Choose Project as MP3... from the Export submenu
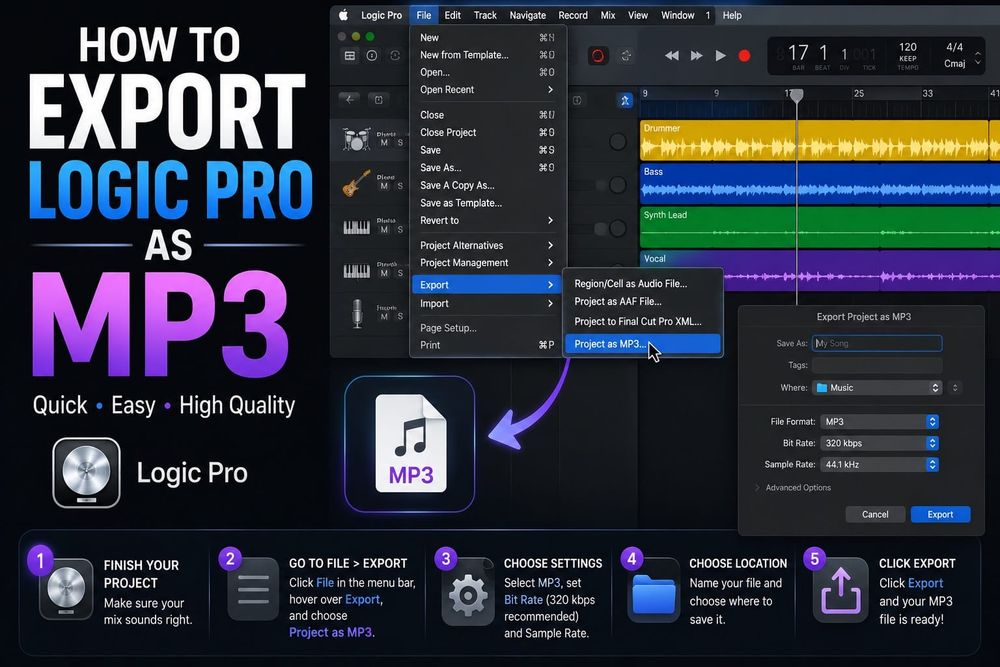 coord(643,344)
